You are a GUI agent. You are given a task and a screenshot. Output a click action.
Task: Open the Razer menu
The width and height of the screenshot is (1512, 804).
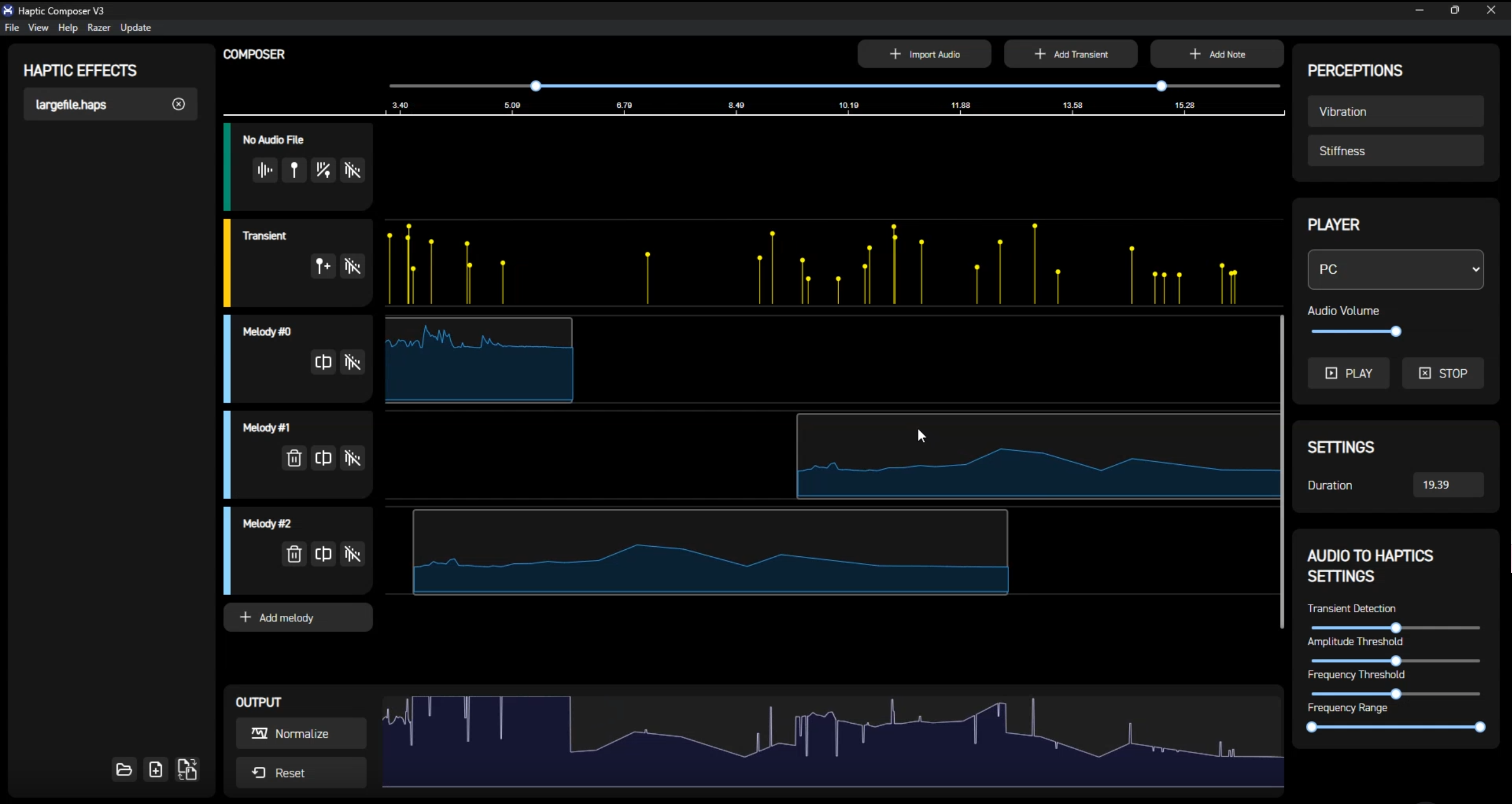tap(99, 28)
